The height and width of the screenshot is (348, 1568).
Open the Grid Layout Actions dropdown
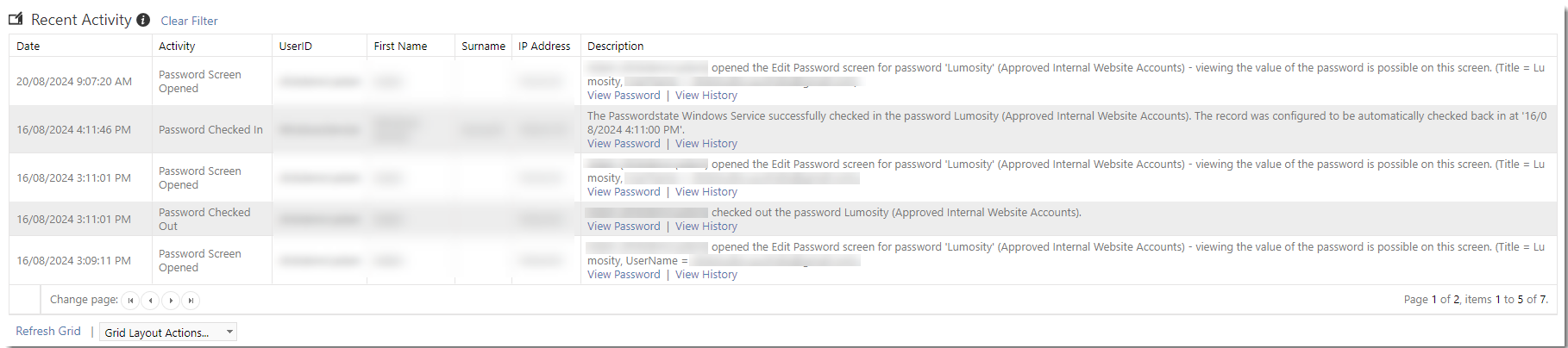(x=169, y=332)
